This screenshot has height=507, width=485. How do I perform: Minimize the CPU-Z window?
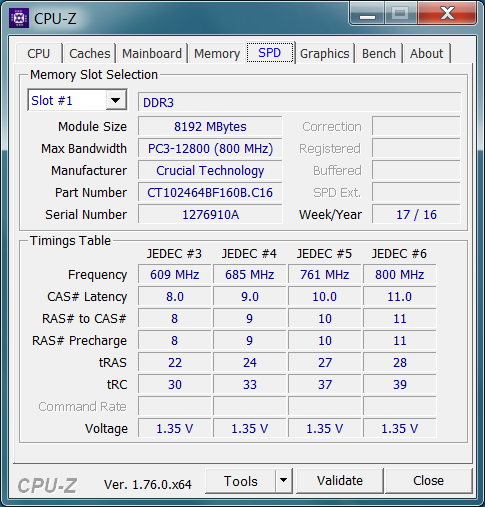coord(367,14)
